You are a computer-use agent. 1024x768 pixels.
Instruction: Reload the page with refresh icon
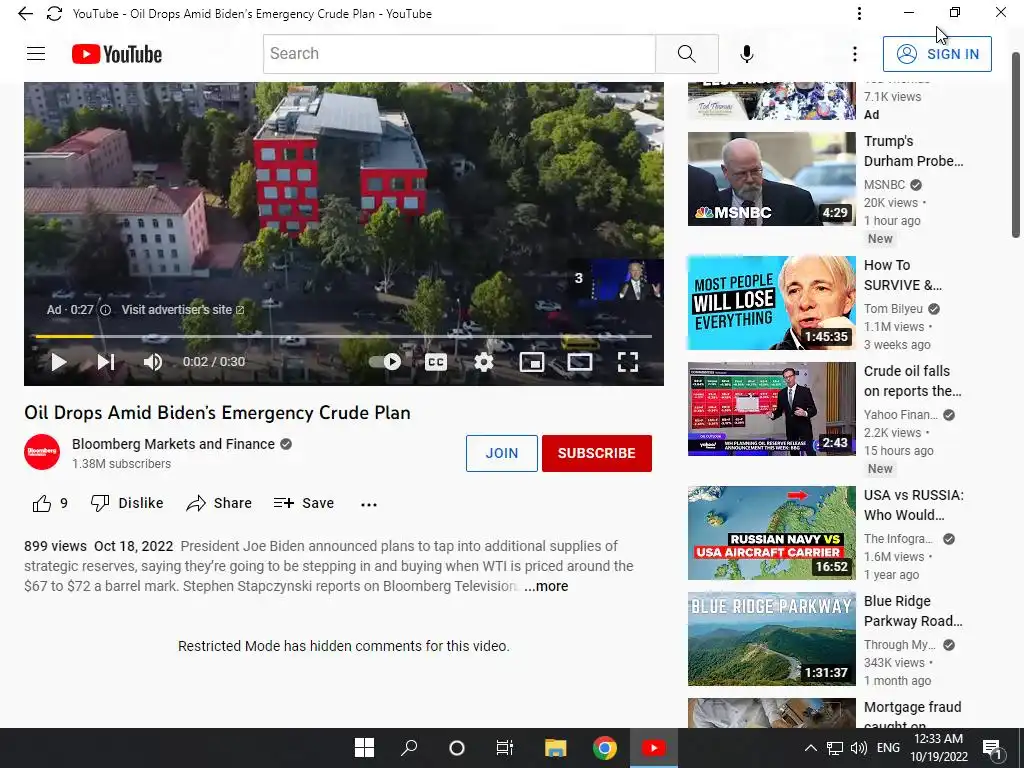54,13
